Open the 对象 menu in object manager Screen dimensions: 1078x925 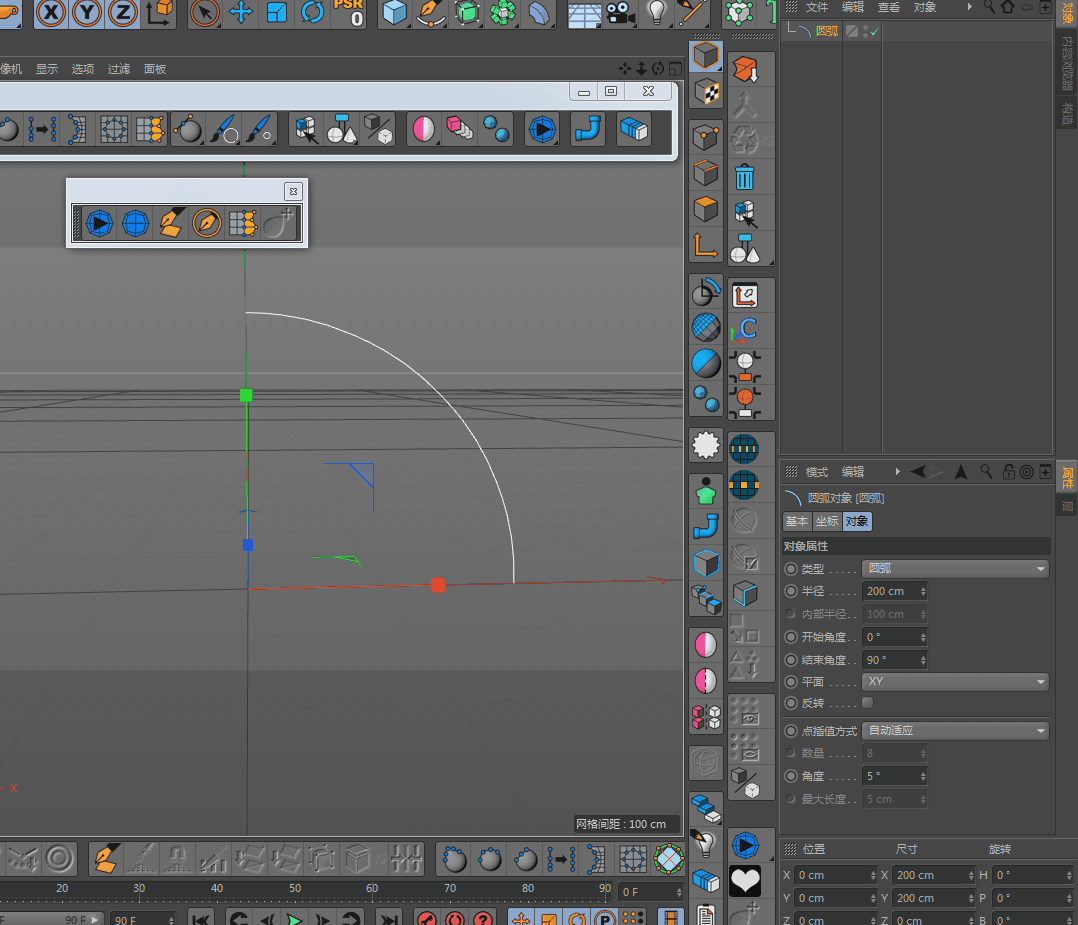925,7
